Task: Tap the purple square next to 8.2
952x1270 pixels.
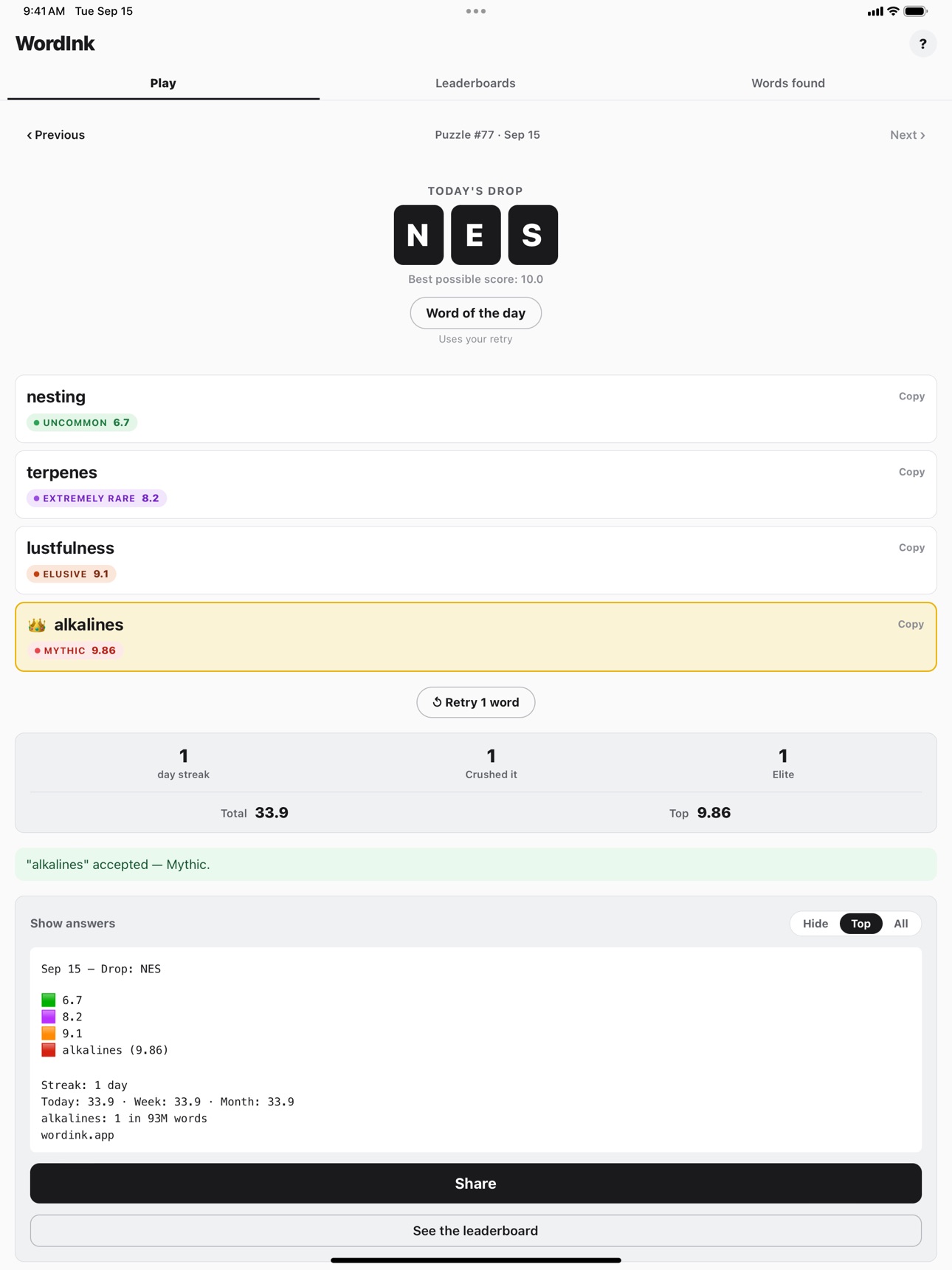Action: 49,1017
